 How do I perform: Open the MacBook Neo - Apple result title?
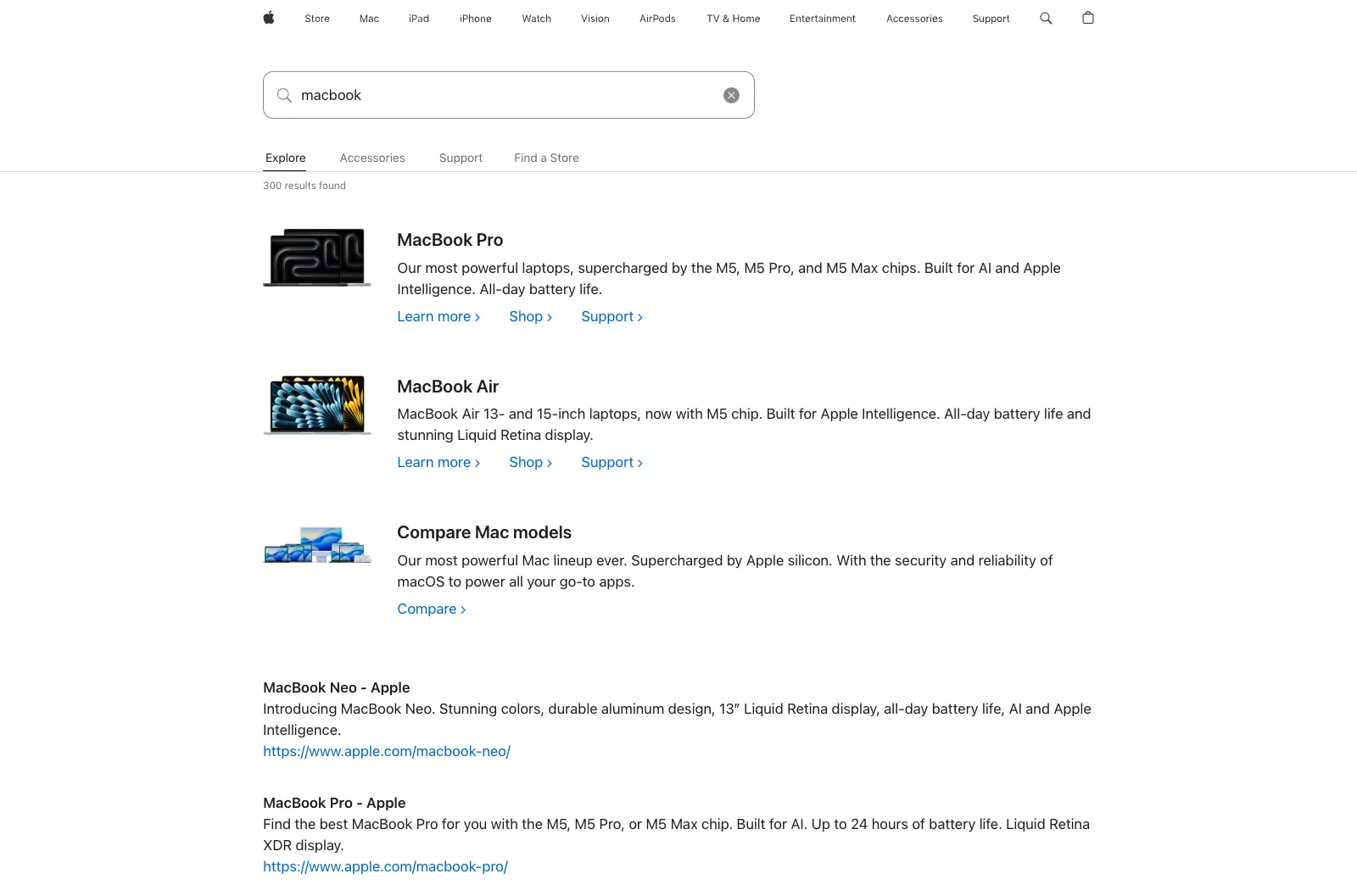[x=337, y=687]
